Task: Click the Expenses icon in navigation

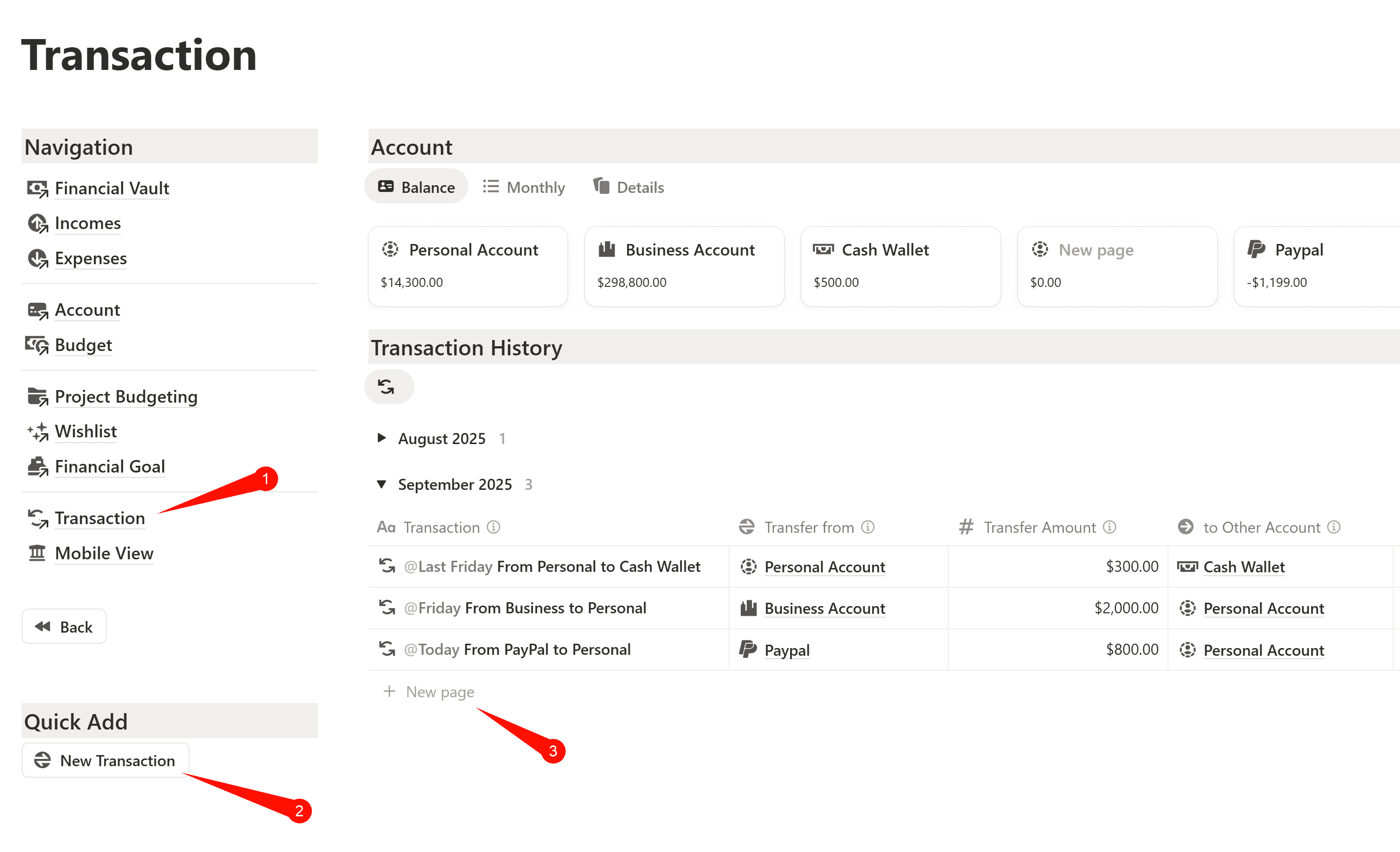Action: pos(38,258)
